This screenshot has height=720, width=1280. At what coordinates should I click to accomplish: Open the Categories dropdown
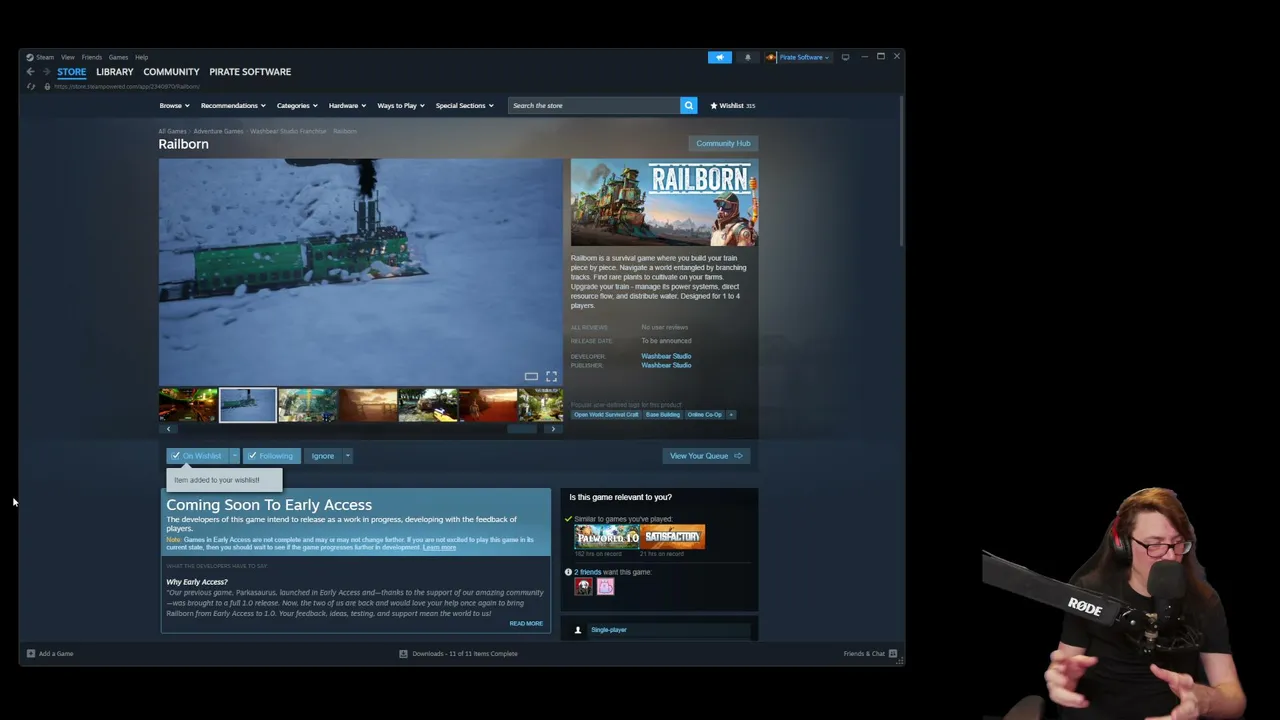point(297,105)
